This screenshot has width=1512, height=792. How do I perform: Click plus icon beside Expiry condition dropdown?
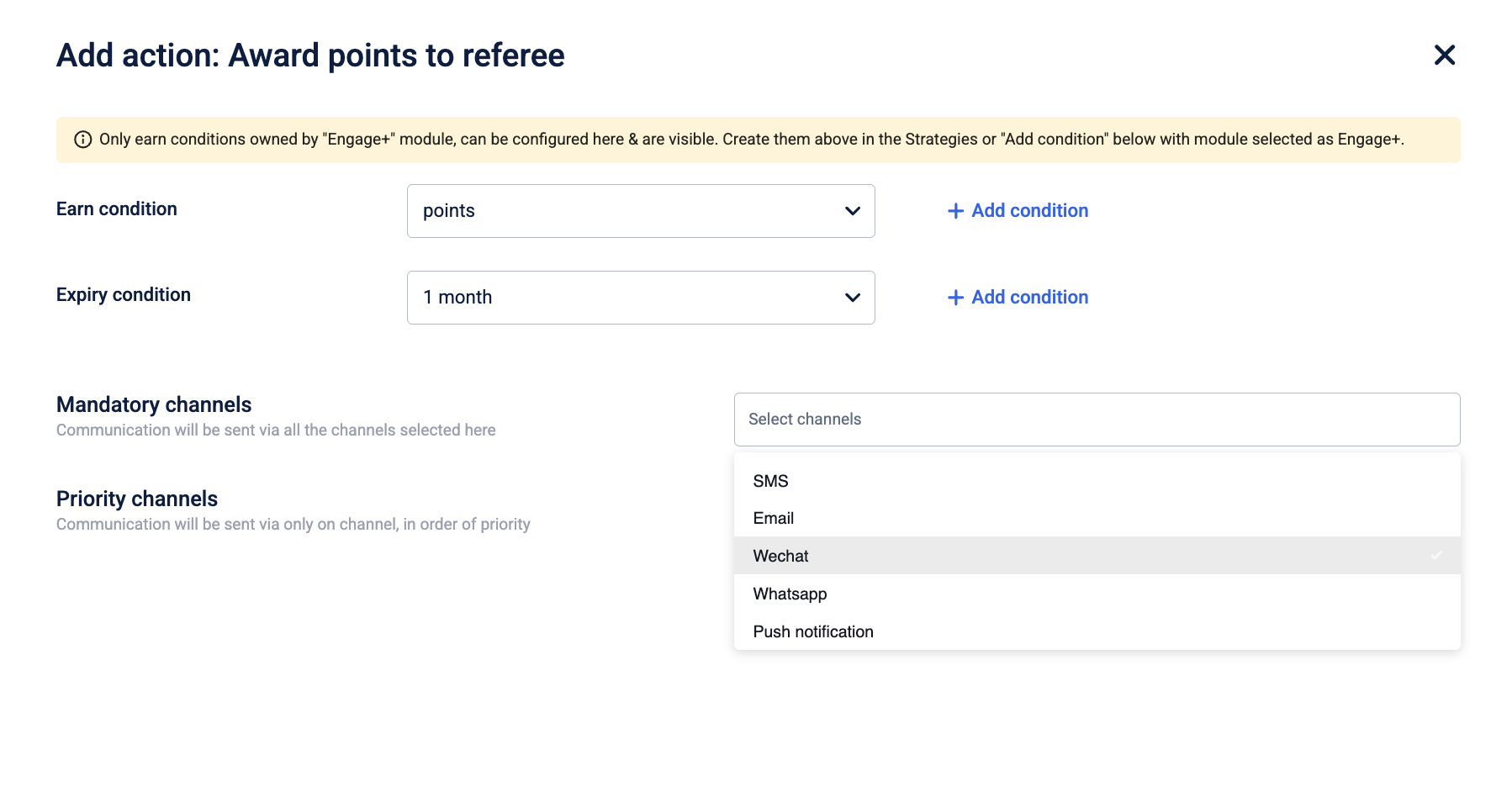point(955,298)
